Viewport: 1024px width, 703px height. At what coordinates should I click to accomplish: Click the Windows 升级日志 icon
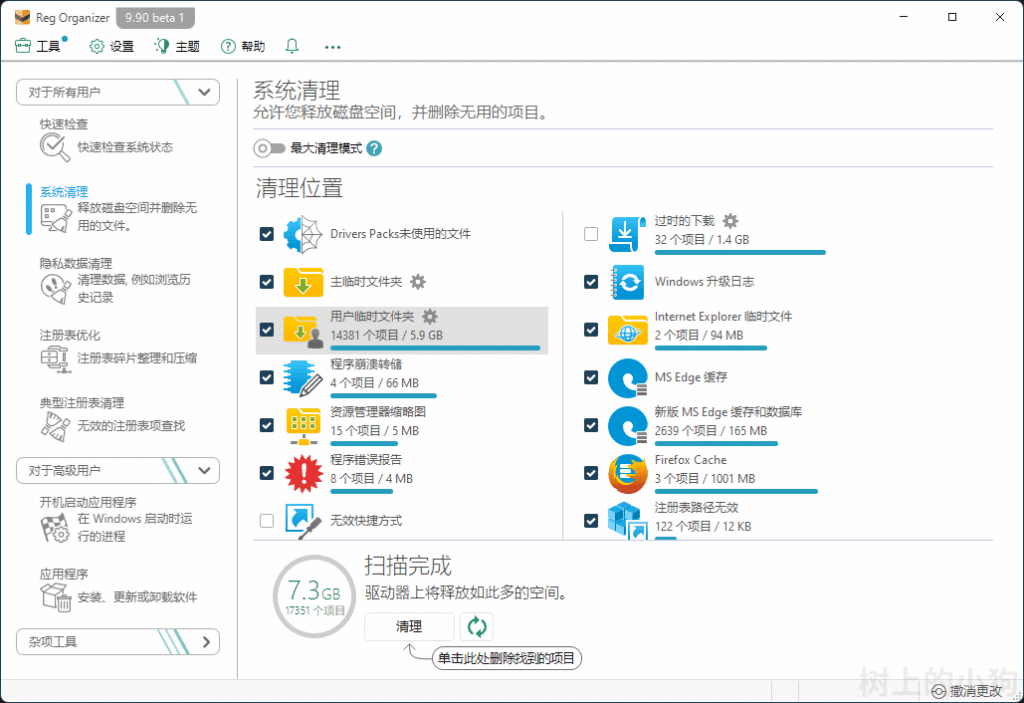627,282
